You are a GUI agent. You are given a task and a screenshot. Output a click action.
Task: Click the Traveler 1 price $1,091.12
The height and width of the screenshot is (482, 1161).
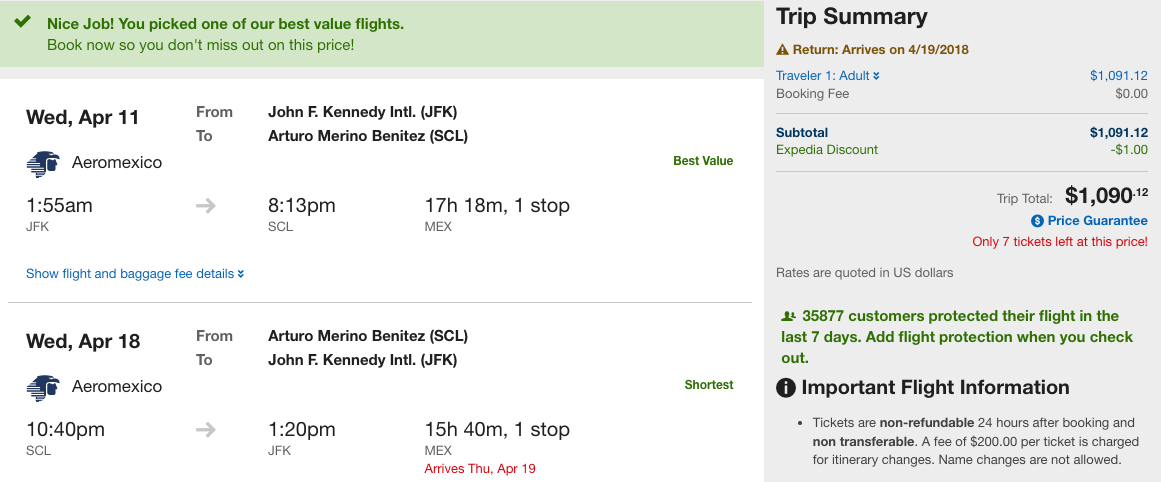pyautogui.click(x=1119, y=76)
